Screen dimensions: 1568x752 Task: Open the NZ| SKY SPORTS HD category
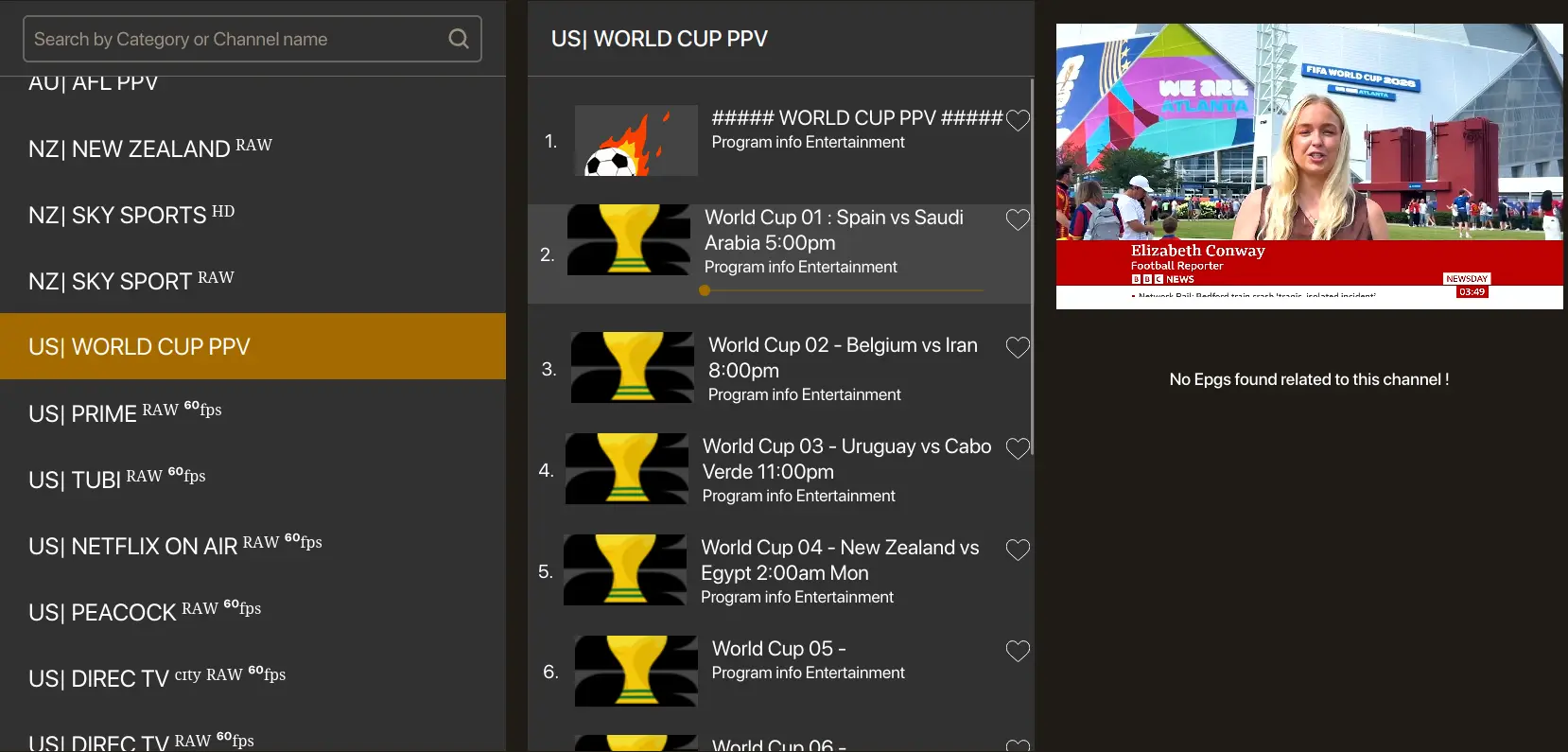pyautogui.click(x=253, y=215)
